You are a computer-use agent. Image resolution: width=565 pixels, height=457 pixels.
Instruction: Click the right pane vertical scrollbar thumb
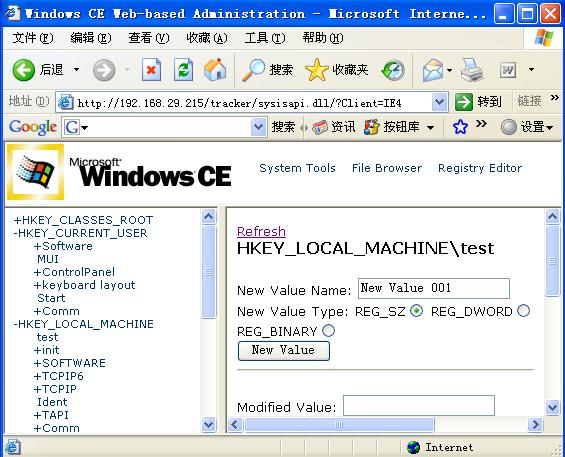pyautogui.click(x=552, y=260)
